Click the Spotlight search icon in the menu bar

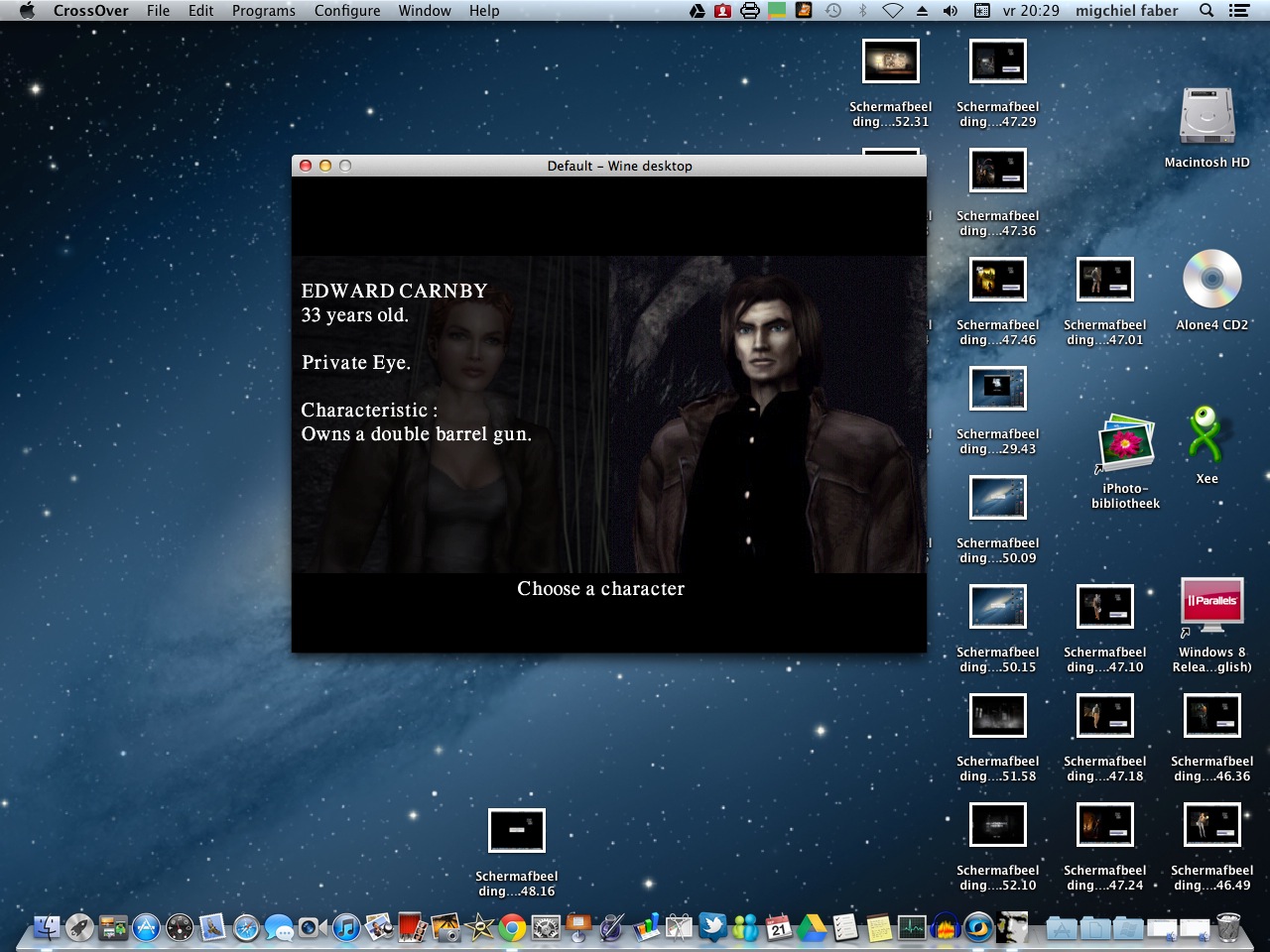[x=1205, y=11]
